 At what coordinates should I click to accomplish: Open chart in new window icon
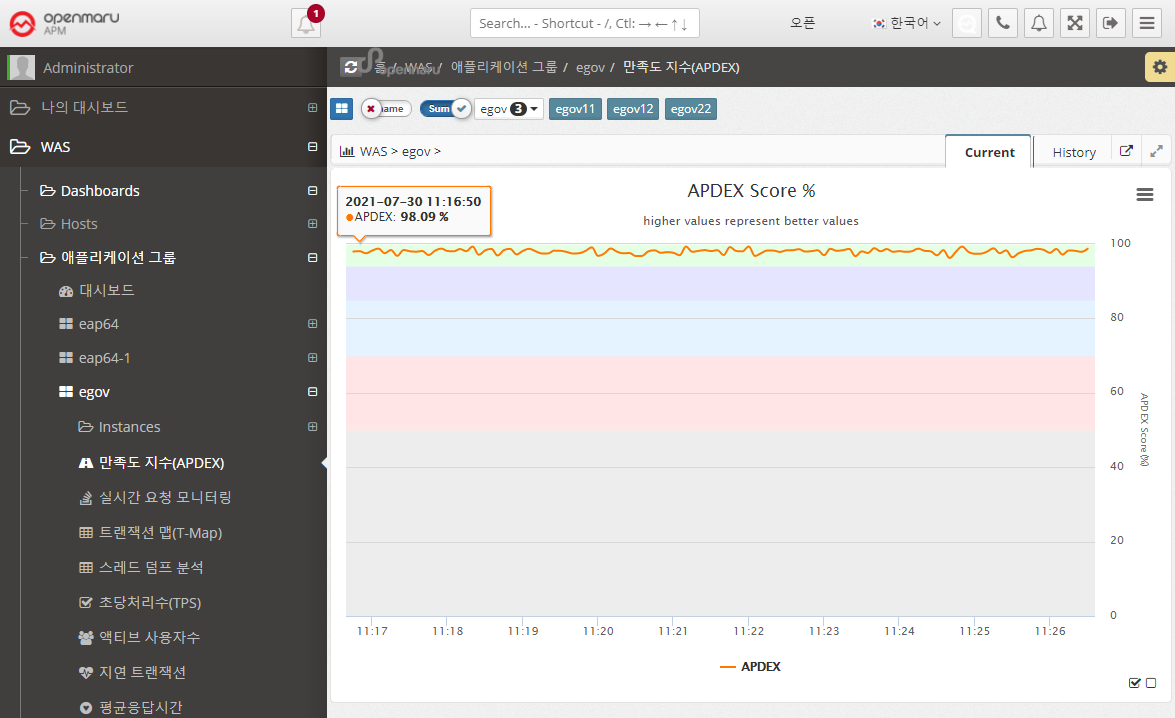point(1126,151)
